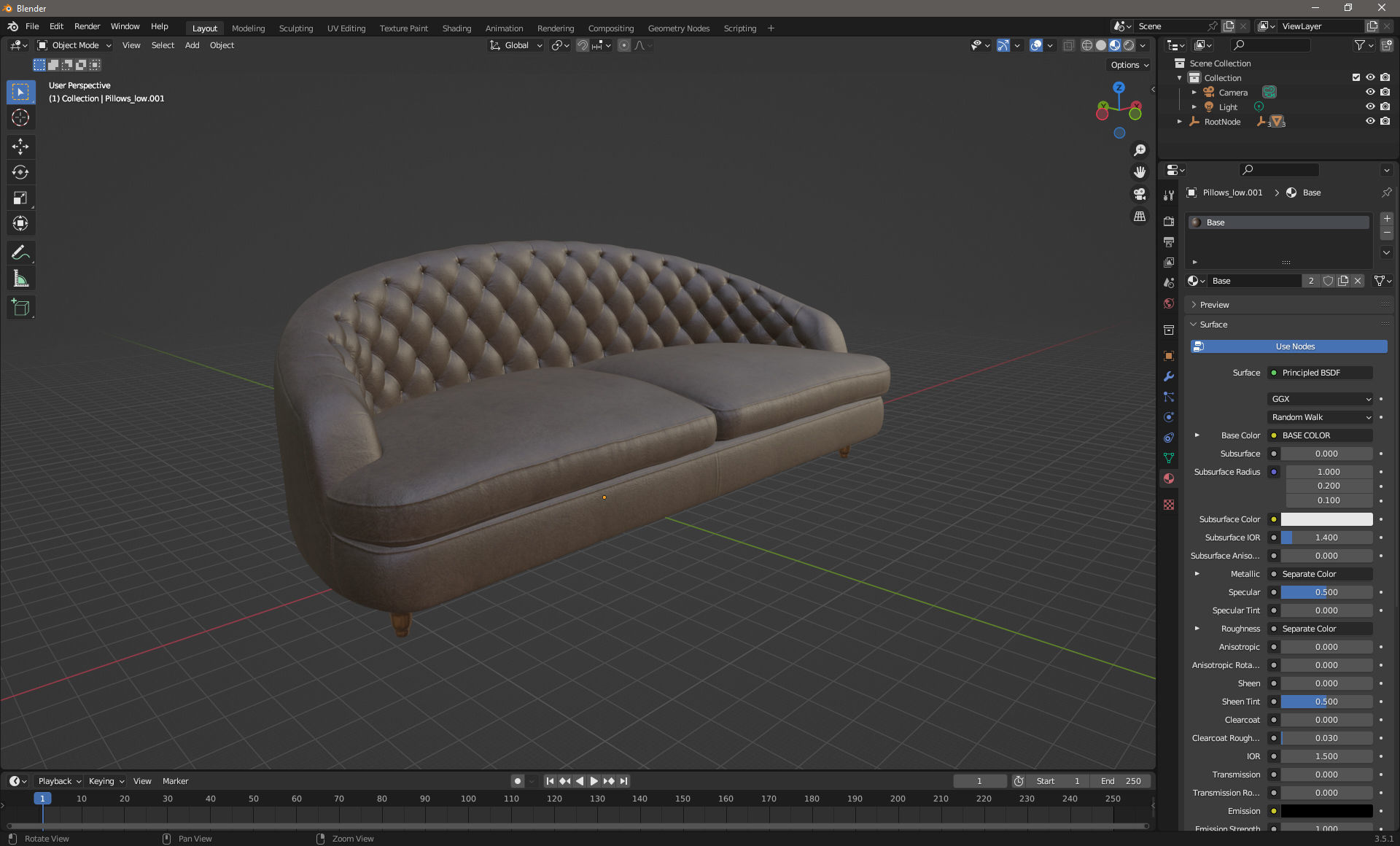Image resolution: width=1400 pixels, height=846 pixels.
Task: Toggle Collection visibility eye icon
Action: tap(1370, 77)
